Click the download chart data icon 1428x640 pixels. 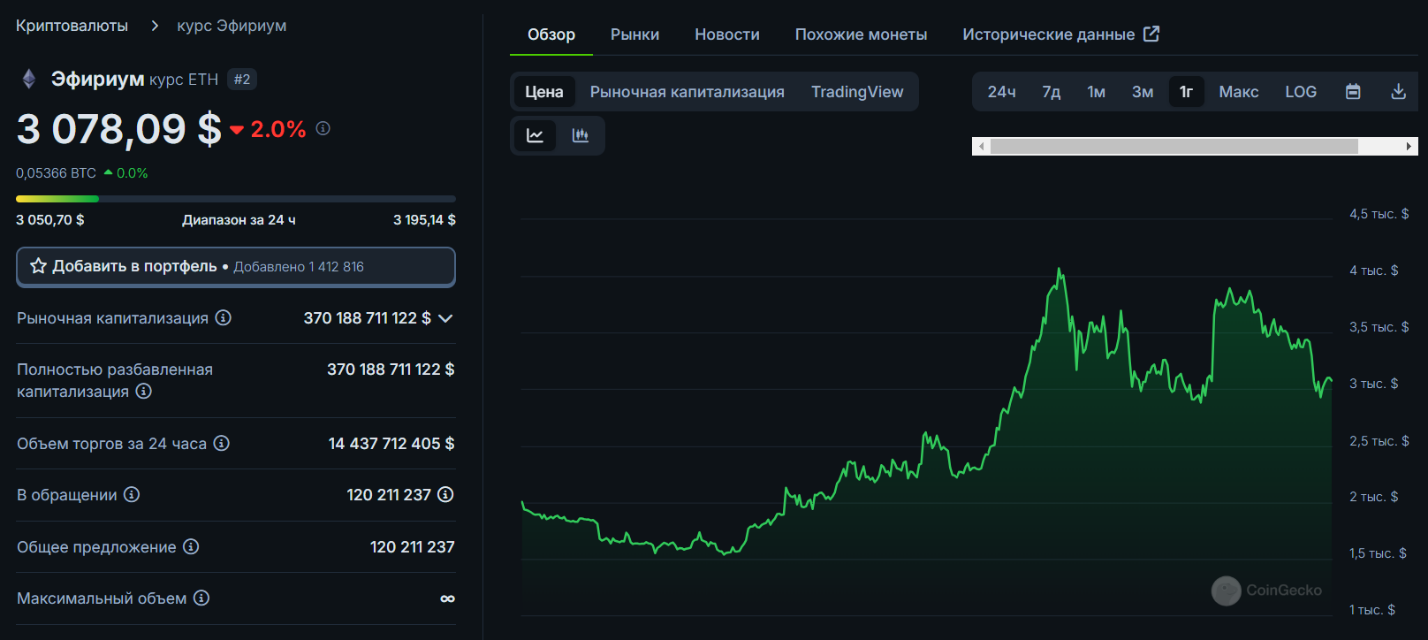tap(1398, 92)
